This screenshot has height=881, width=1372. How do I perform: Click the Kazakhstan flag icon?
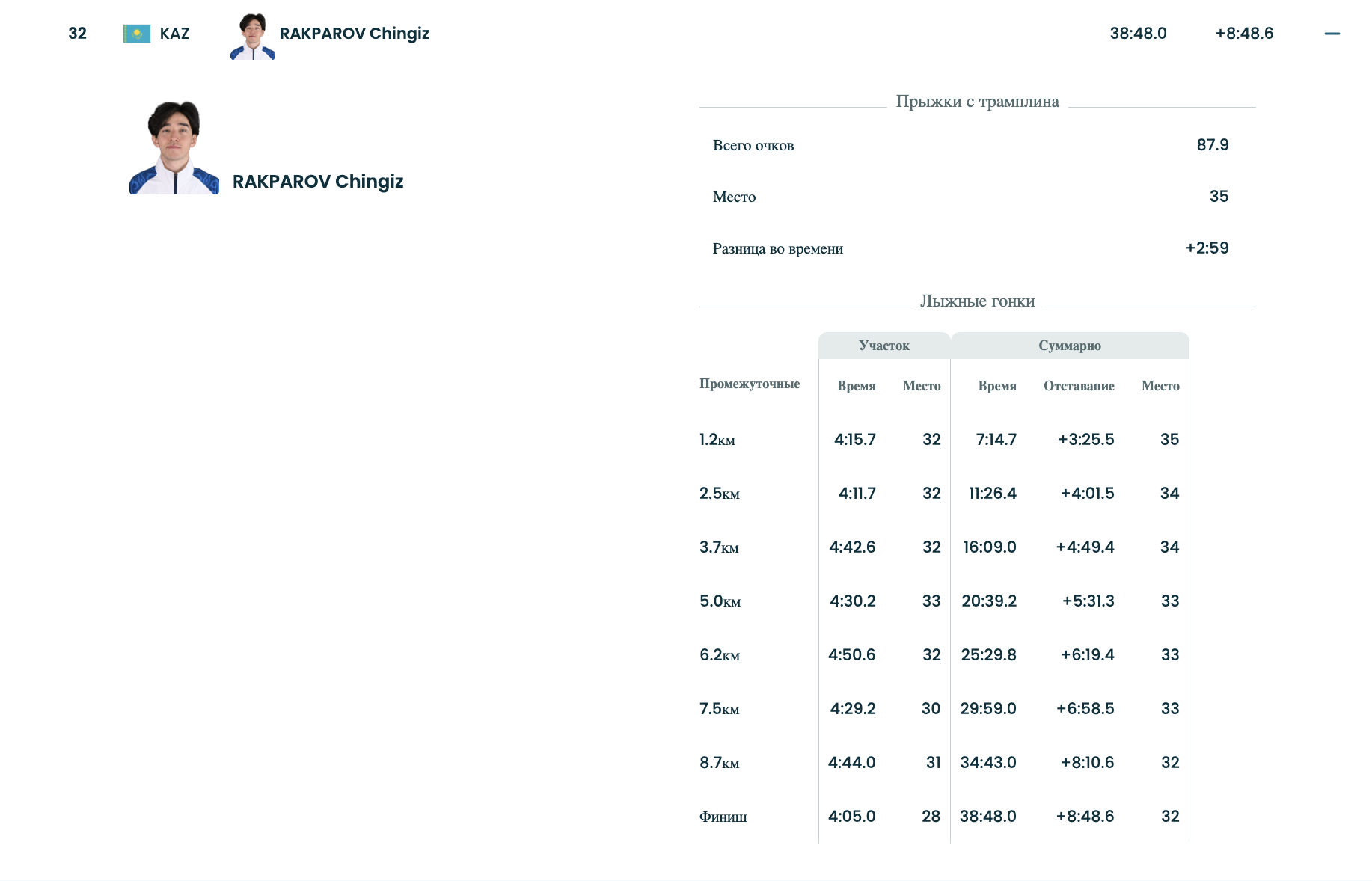[x=136, y=34]
